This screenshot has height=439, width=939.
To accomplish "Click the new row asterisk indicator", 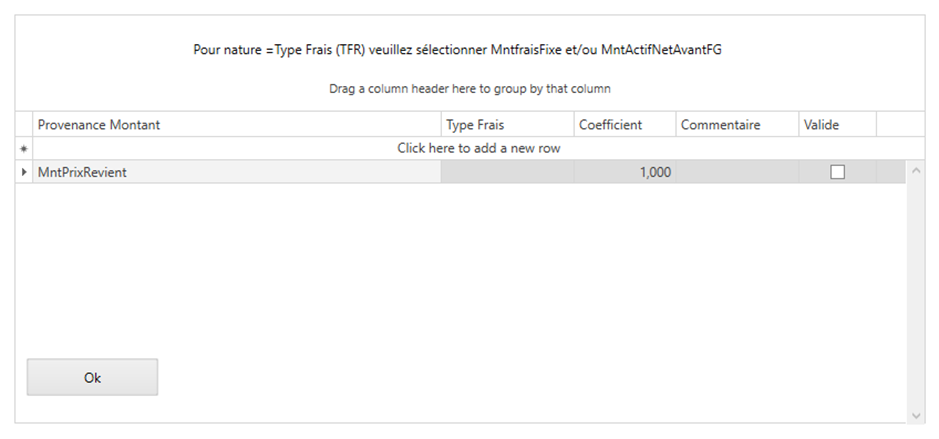I will click(24, 149).
